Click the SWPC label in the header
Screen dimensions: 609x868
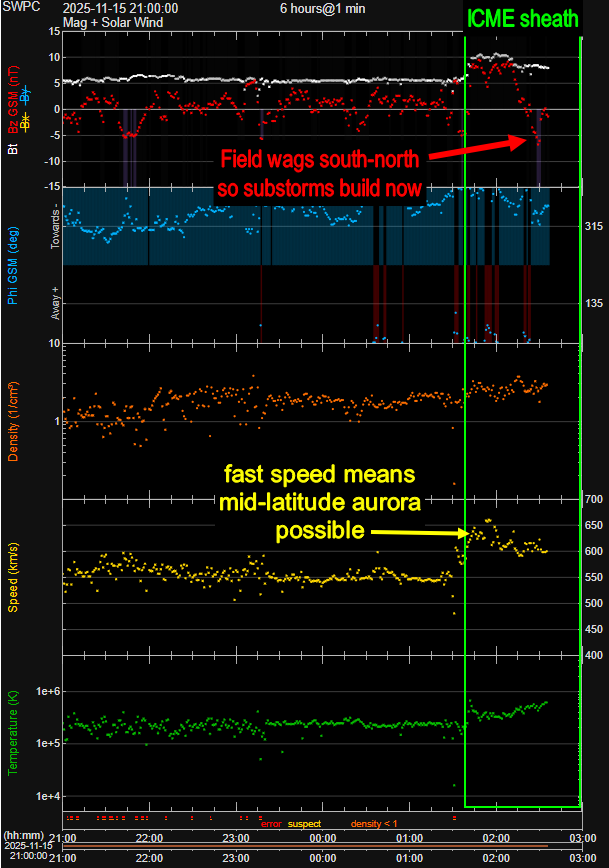(21, 8)
